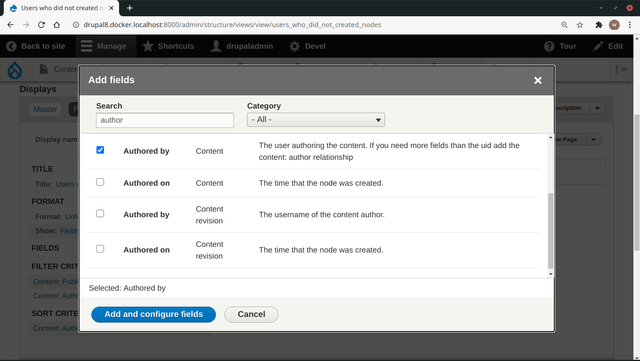Click the browser address bar URL
640x361 pixels.
(x=232, y=25)
